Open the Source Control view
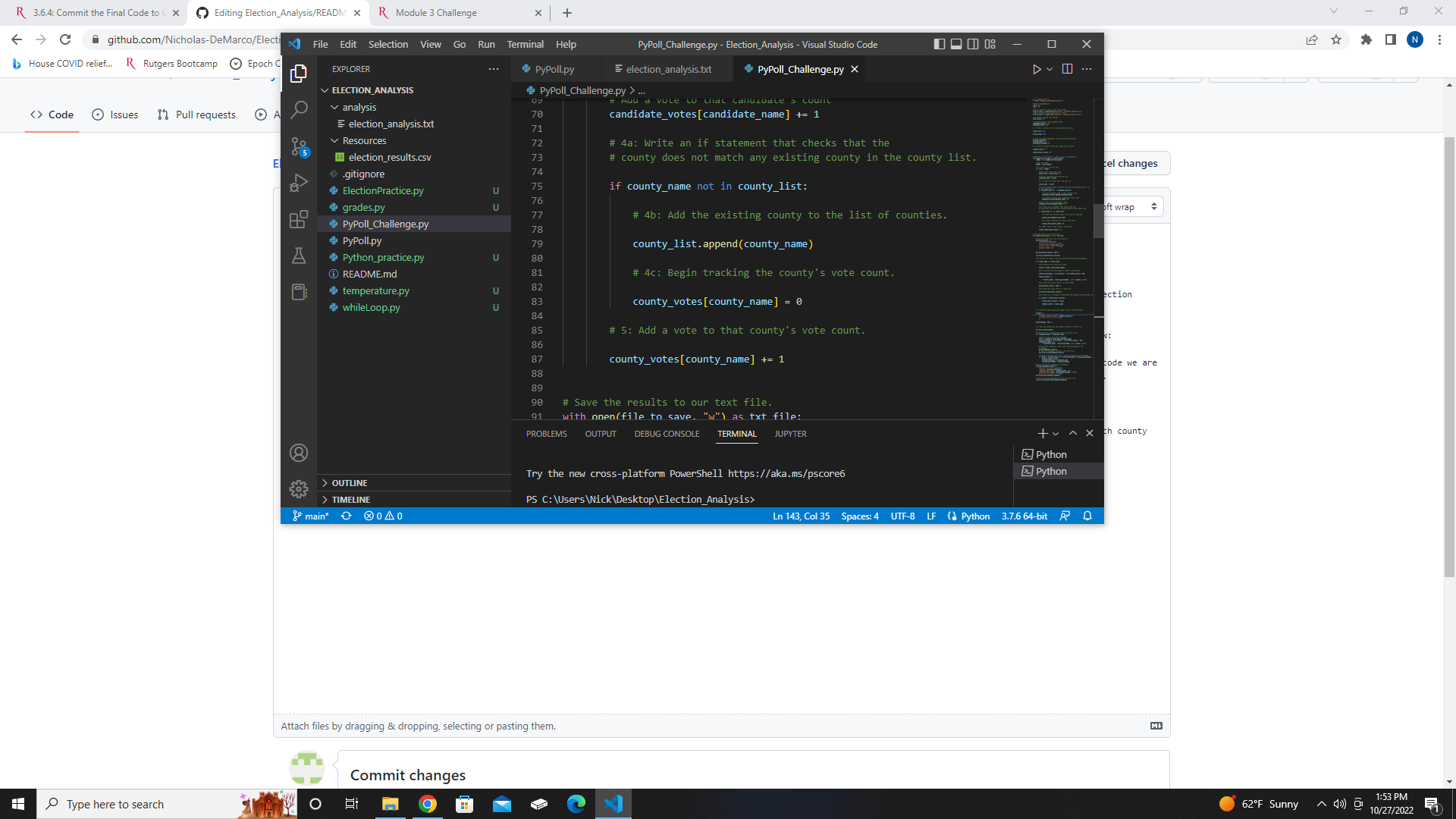 coord(299,146)
